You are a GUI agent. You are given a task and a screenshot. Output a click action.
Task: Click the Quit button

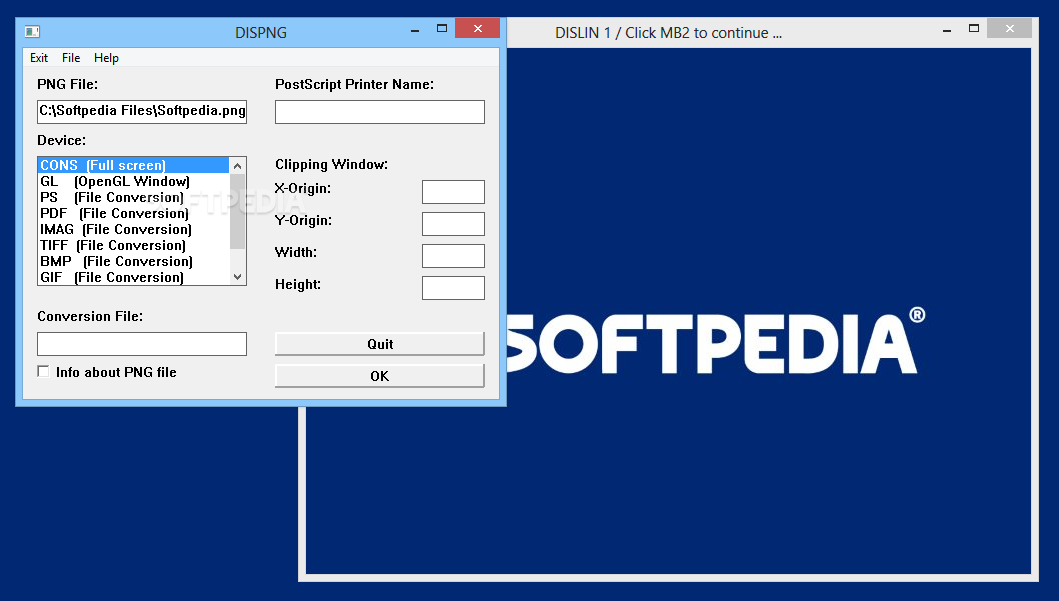(380, 344)
